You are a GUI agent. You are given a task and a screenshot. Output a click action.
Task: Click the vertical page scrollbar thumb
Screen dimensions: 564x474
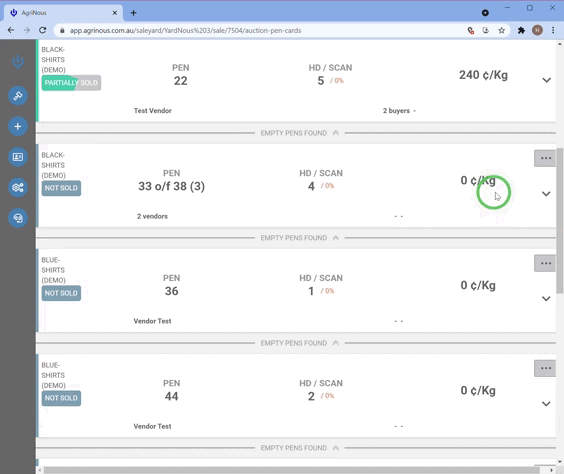coord(560,220)
